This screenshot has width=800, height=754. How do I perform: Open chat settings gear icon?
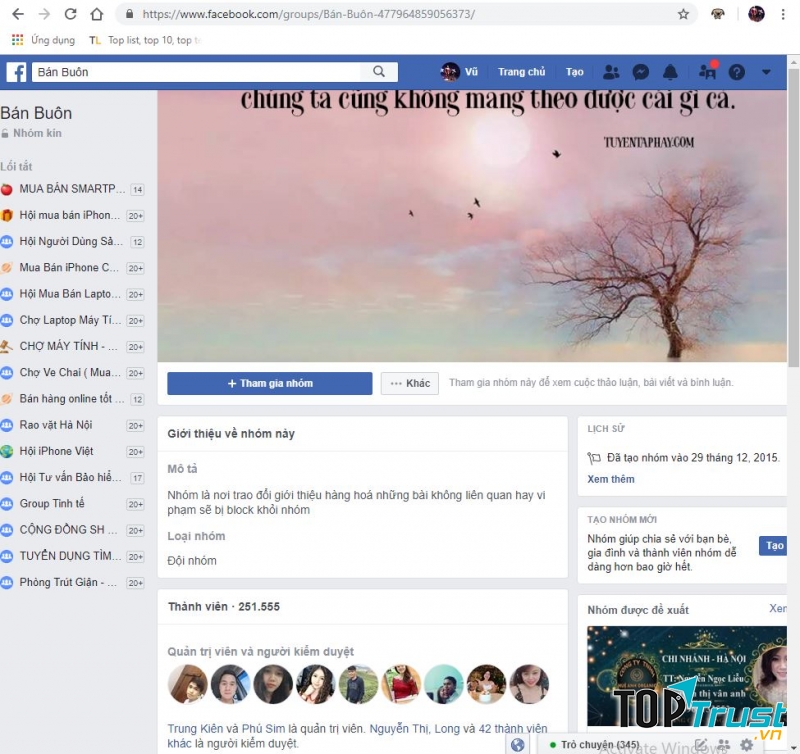pos(746,745)
